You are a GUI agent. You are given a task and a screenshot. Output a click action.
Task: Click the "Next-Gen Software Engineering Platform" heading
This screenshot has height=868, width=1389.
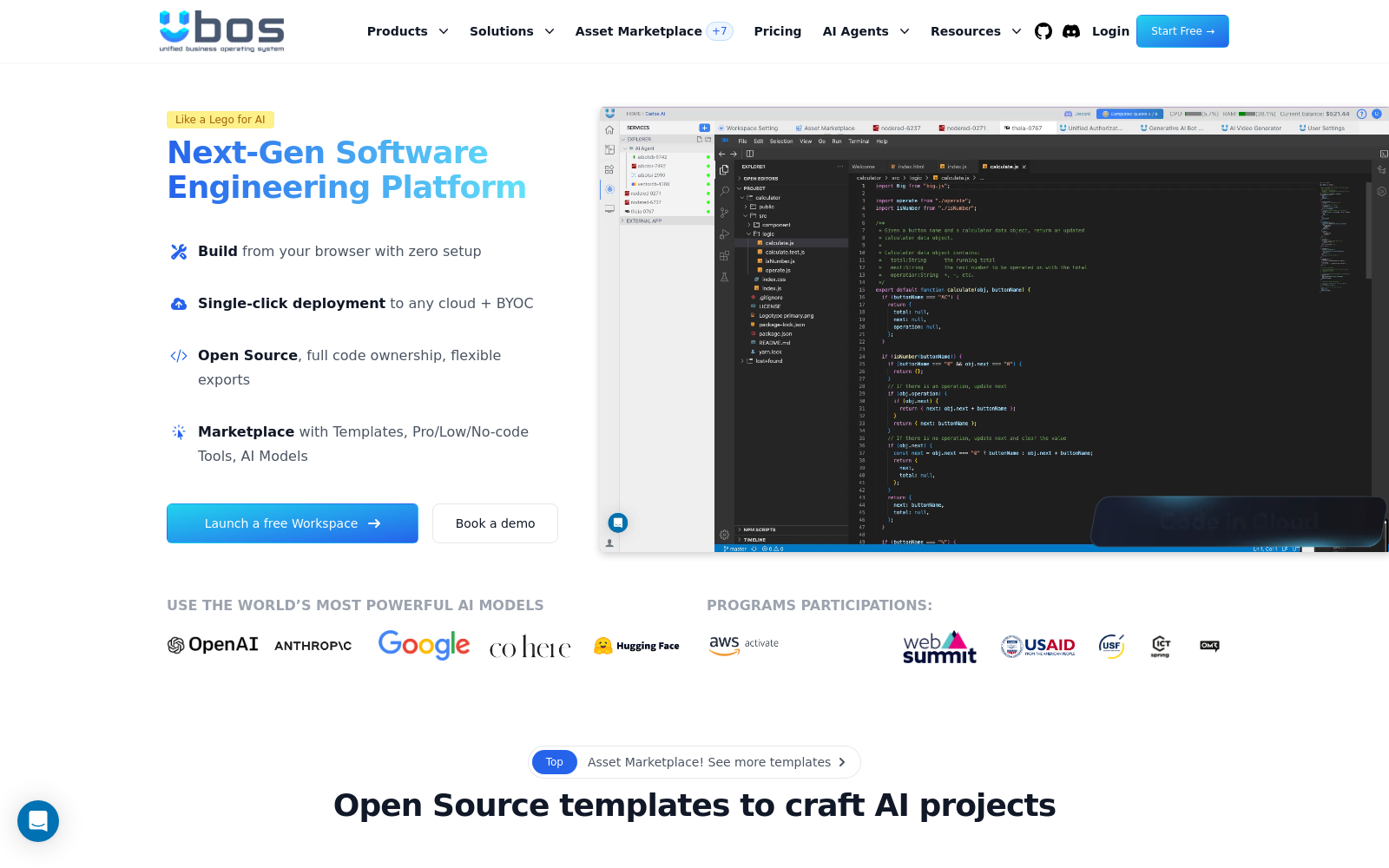click(x=346, y=170)
